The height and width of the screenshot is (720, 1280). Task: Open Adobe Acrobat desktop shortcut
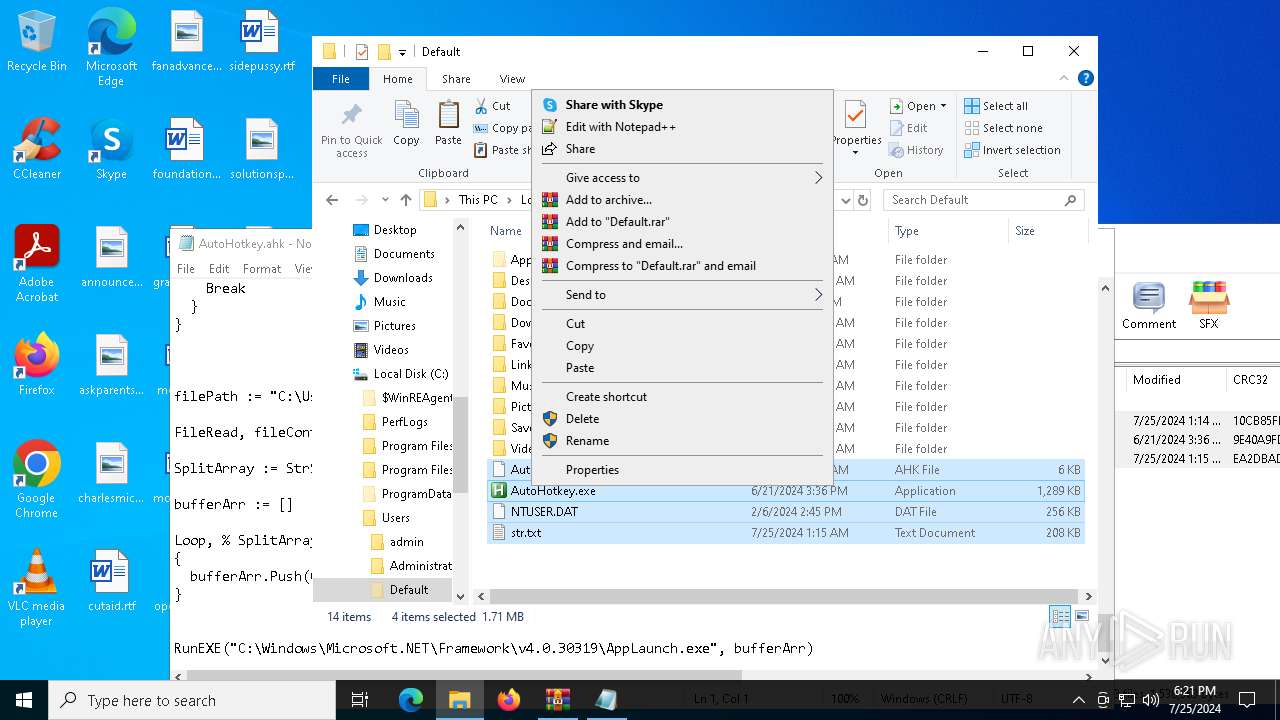point(37,263)
